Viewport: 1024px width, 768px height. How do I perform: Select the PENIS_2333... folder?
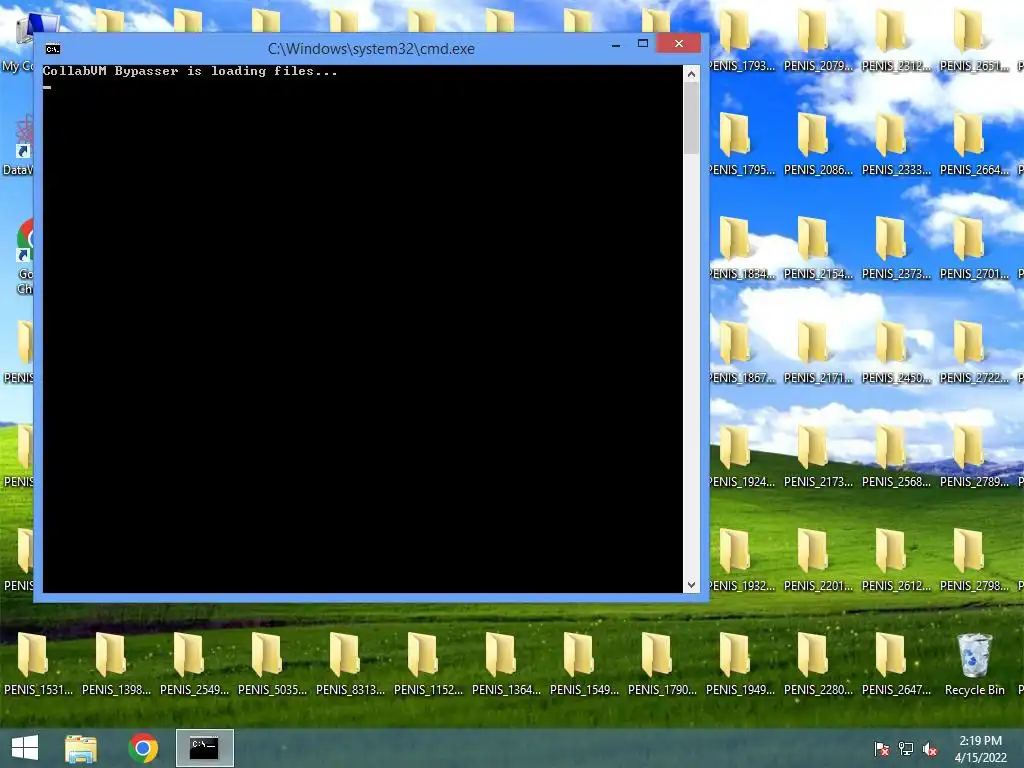[x=897, y=144]
